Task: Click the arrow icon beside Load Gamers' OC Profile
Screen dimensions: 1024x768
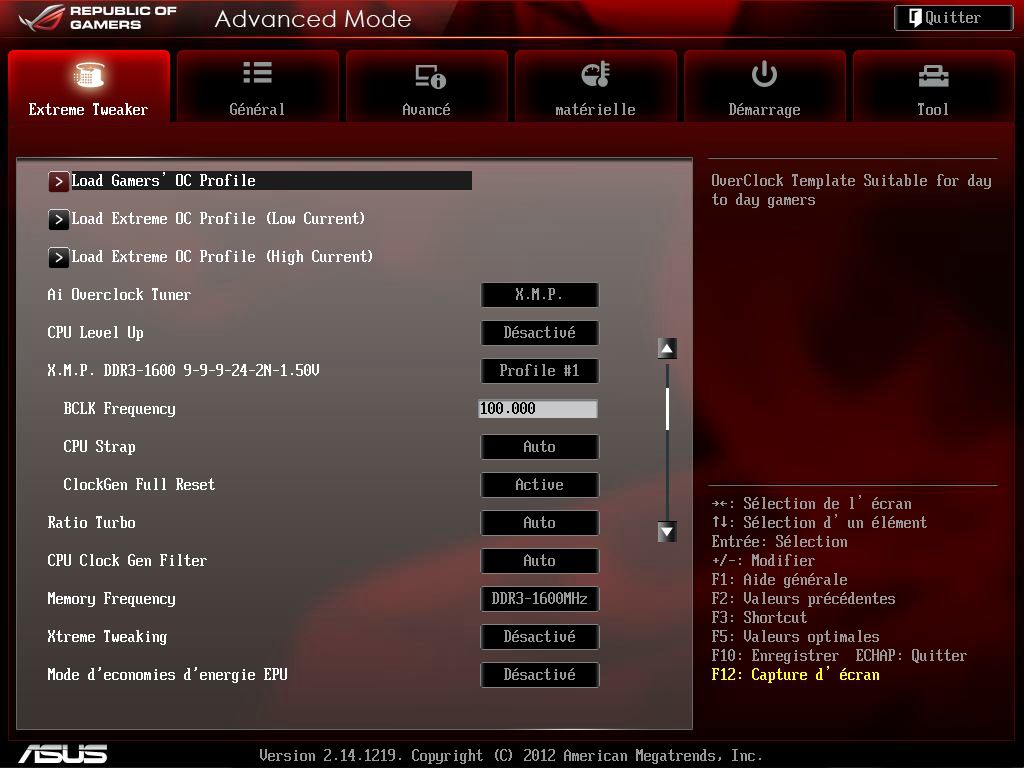Action: point(58,182)
